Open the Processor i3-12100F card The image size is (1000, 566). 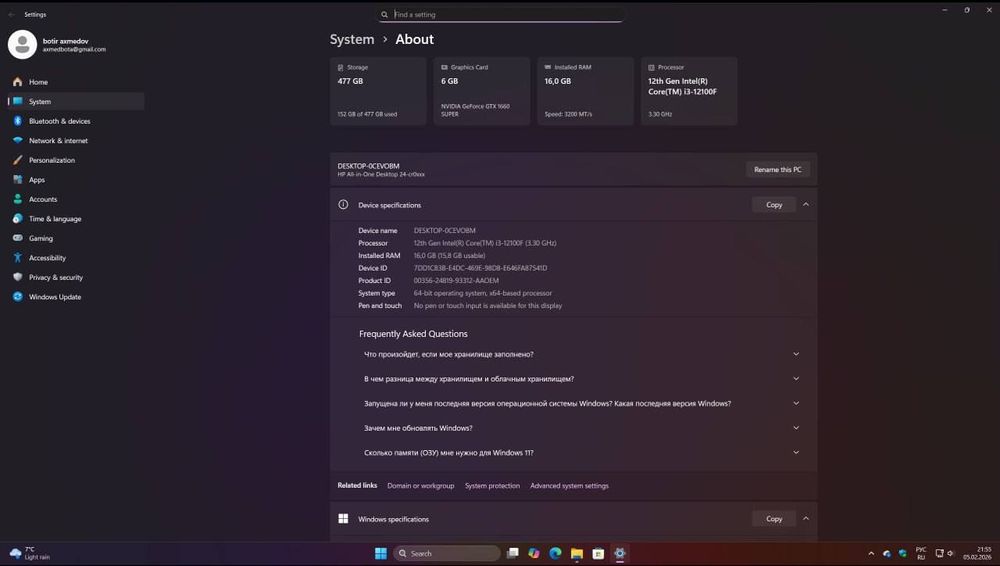(x=689, y=91)
